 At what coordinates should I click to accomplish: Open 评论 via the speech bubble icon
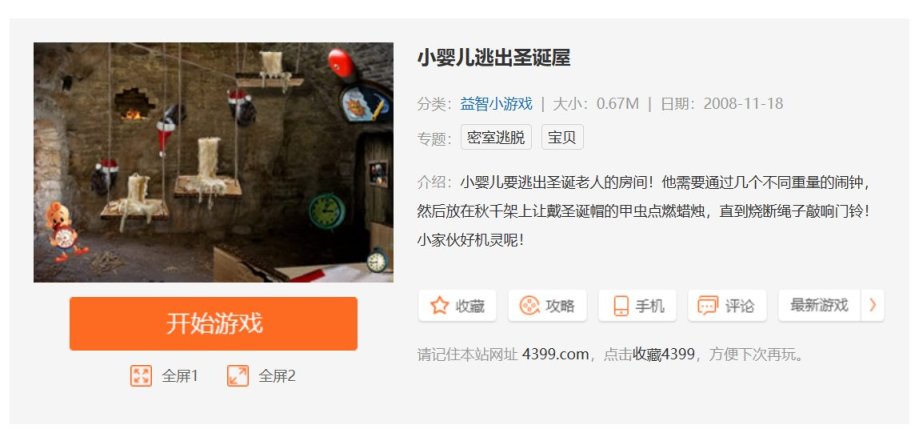[x=708, y=306]
